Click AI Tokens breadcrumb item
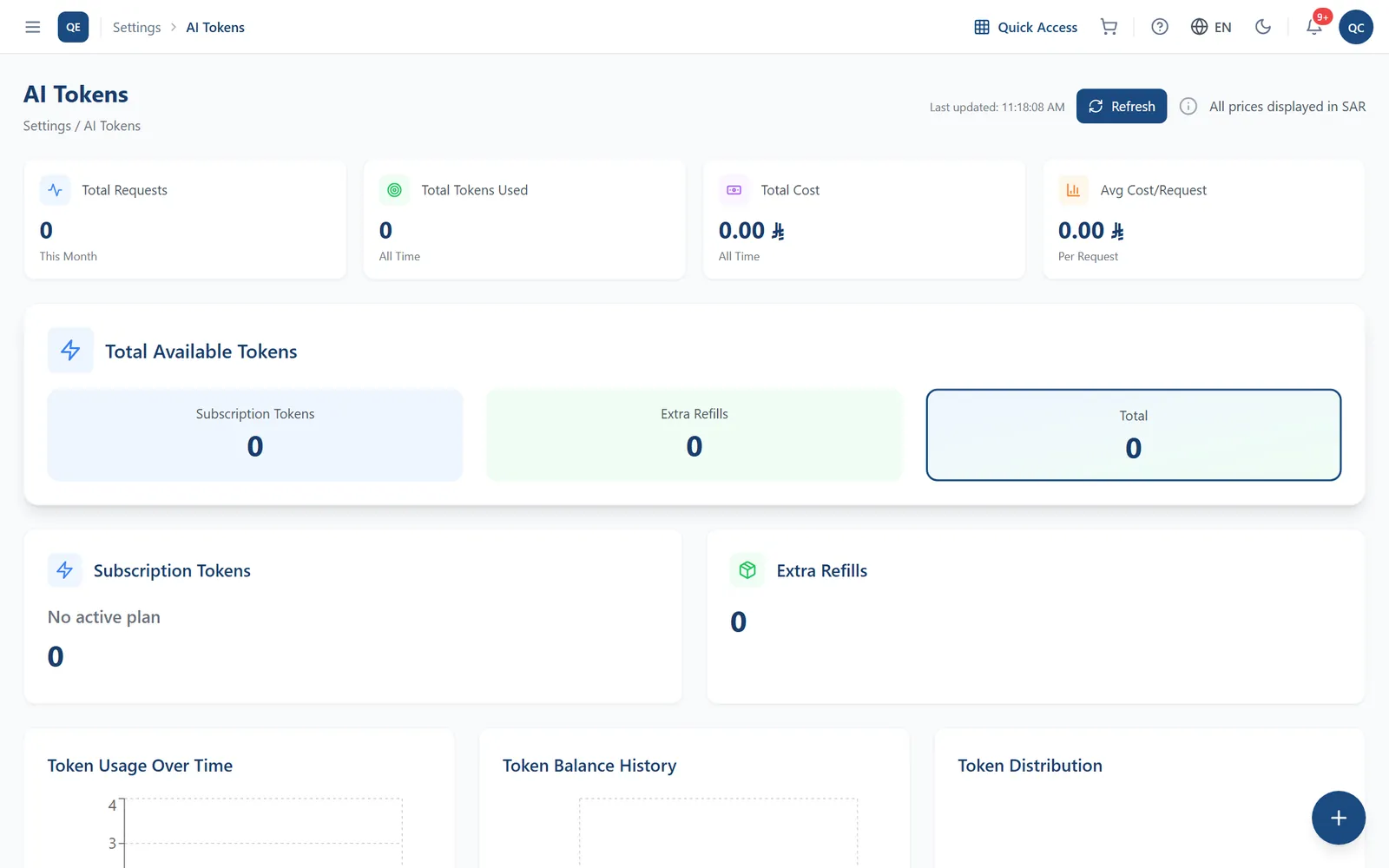 [215, 27]
